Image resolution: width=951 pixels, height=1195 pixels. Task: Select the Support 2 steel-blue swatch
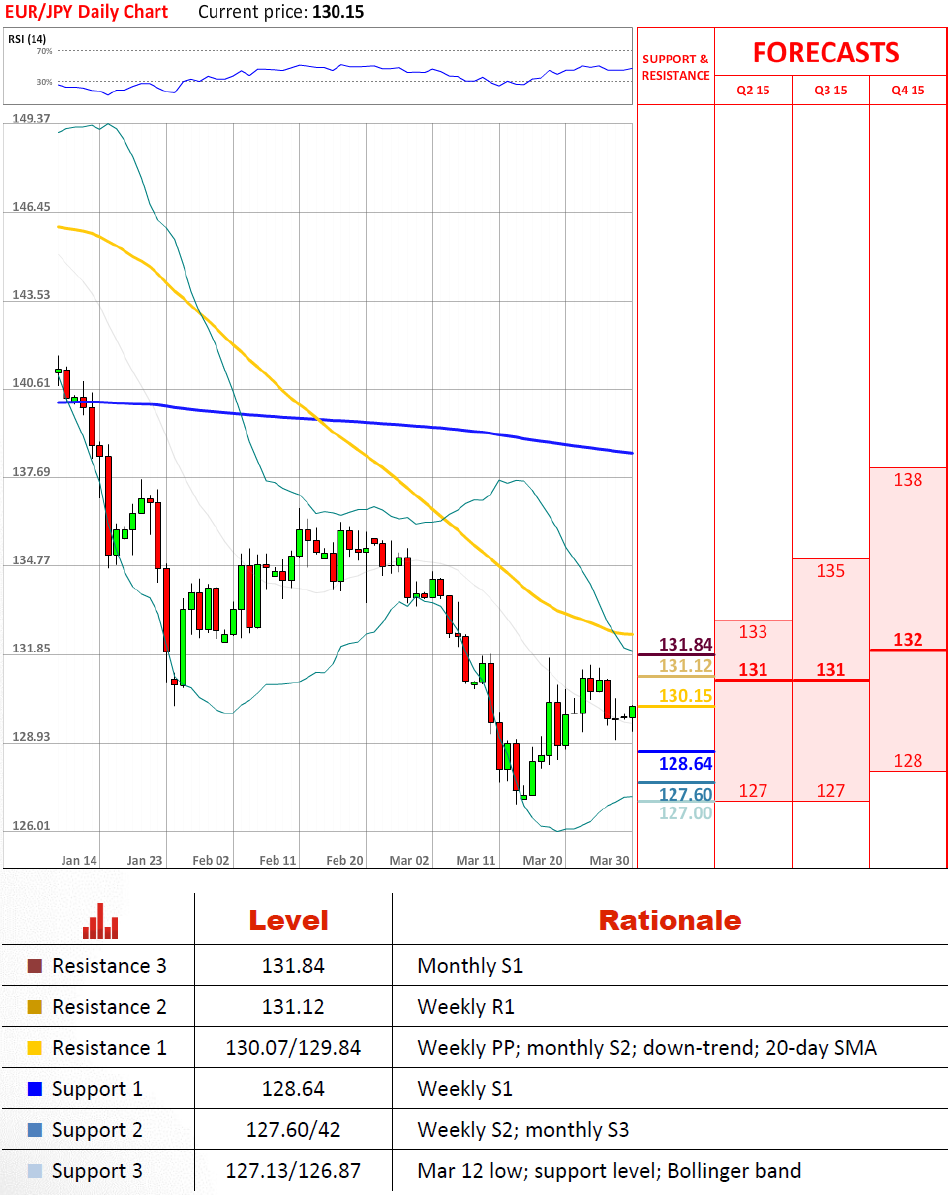[x=34, y=1130]
